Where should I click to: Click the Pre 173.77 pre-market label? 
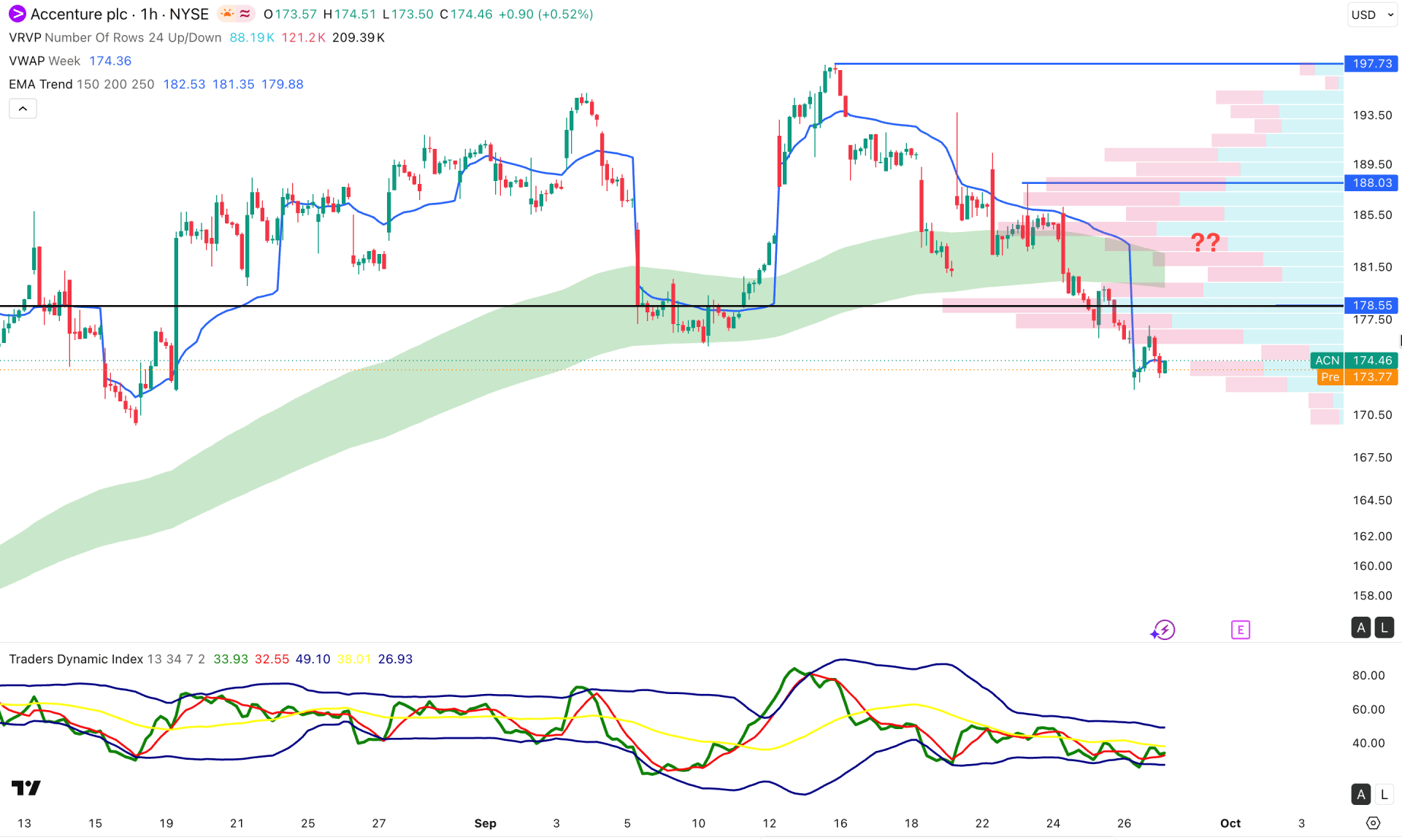[x=1357, y=377]
